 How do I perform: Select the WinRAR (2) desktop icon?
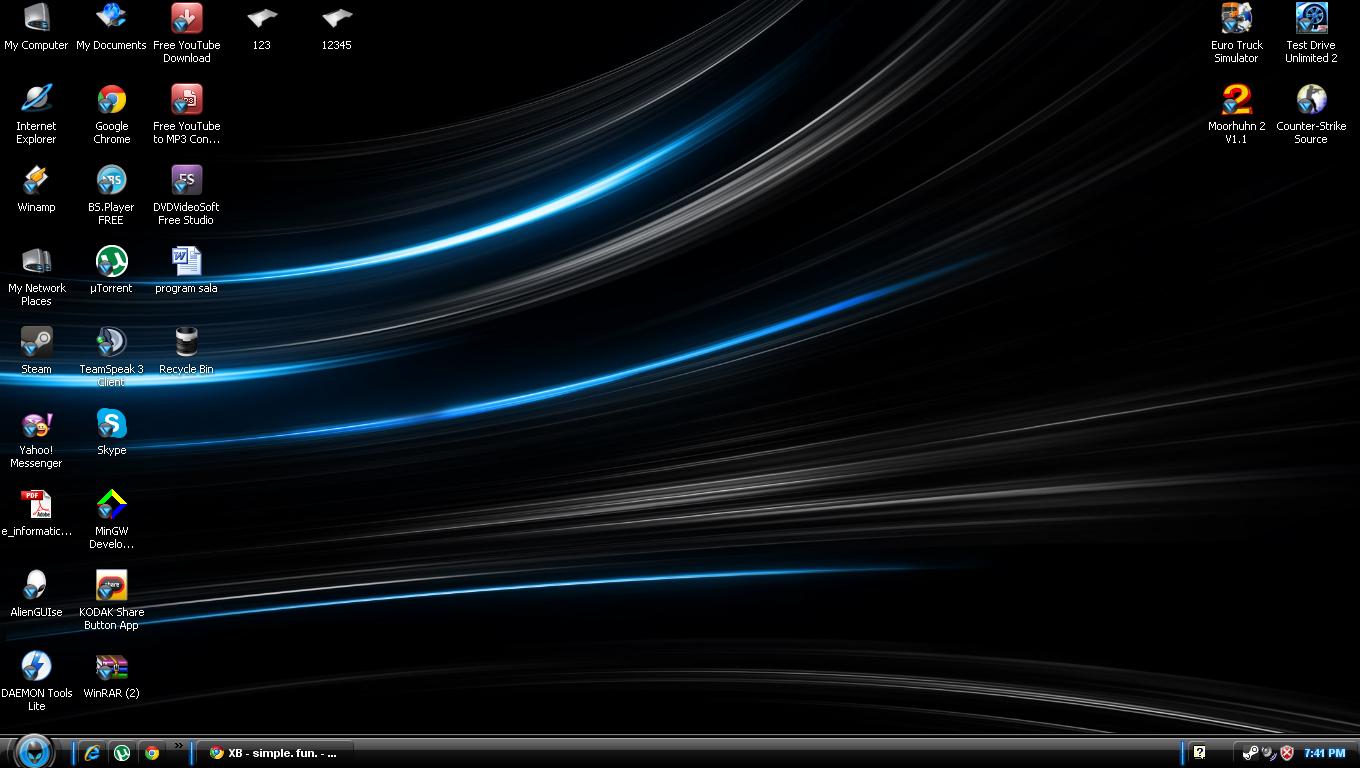tap(111, 675)
